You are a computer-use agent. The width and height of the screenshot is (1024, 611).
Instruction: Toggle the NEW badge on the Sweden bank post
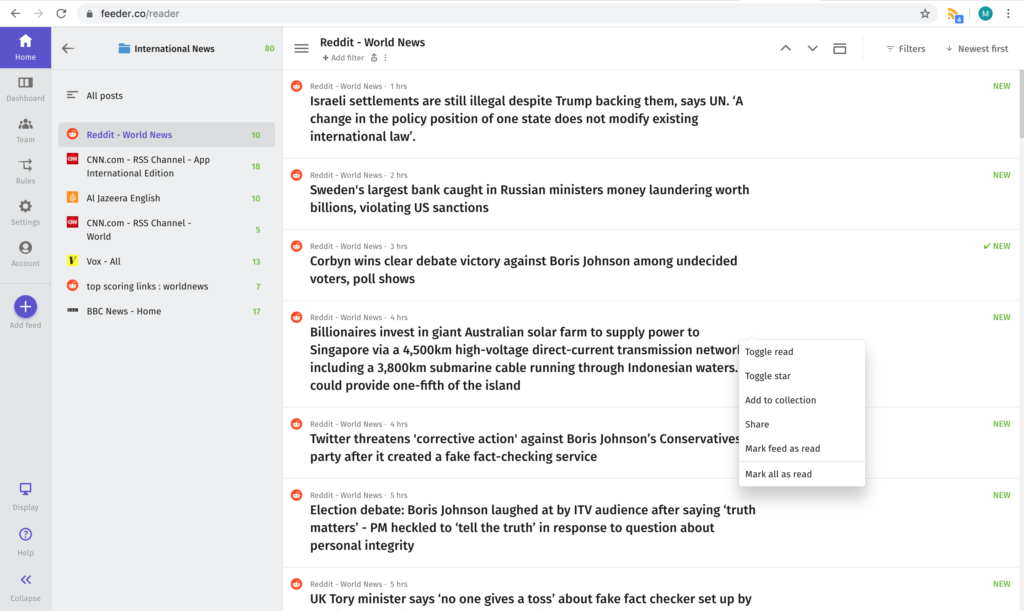point(1001,175)
